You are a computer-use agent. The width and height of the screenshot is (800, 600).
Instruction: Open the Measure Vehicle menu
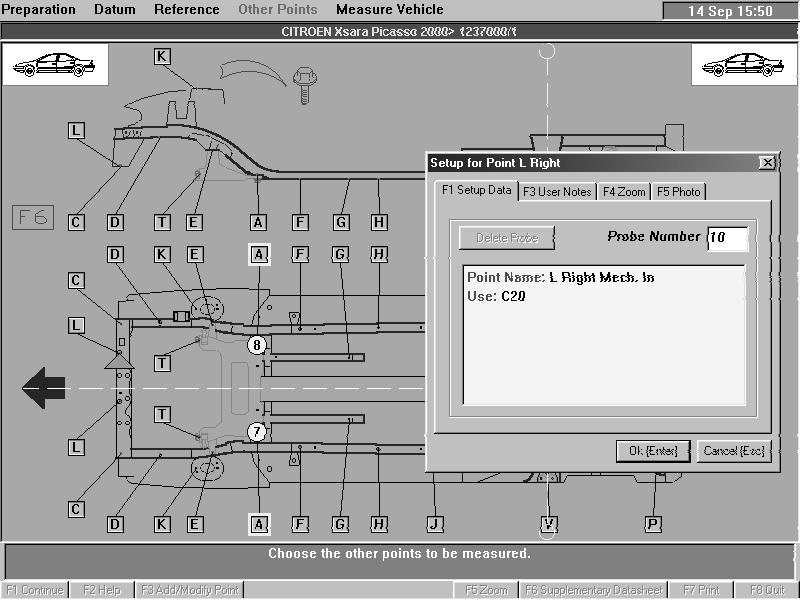click(390, 9)
